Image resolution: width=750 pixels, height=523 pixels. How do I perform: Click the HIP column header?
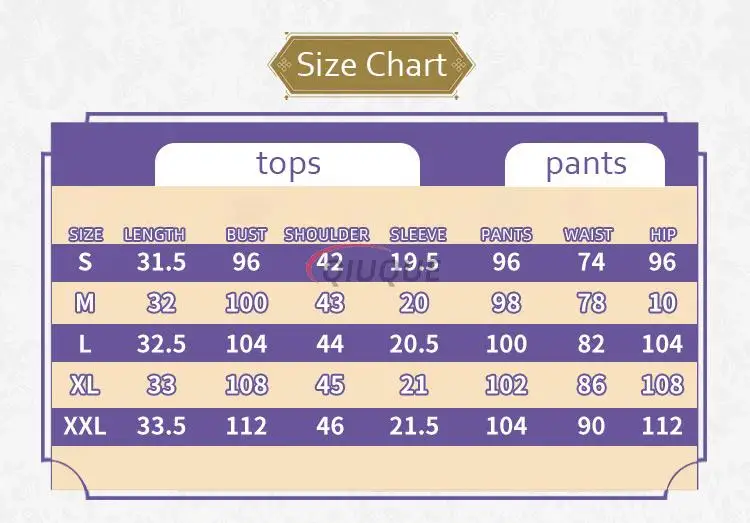[x=663, y=234]
